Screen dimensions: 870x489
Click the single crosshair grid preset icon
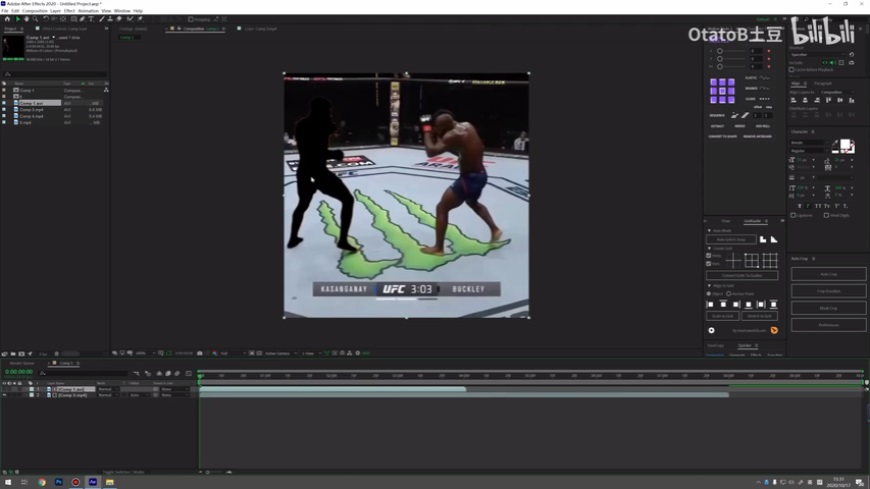pos(733,260)
